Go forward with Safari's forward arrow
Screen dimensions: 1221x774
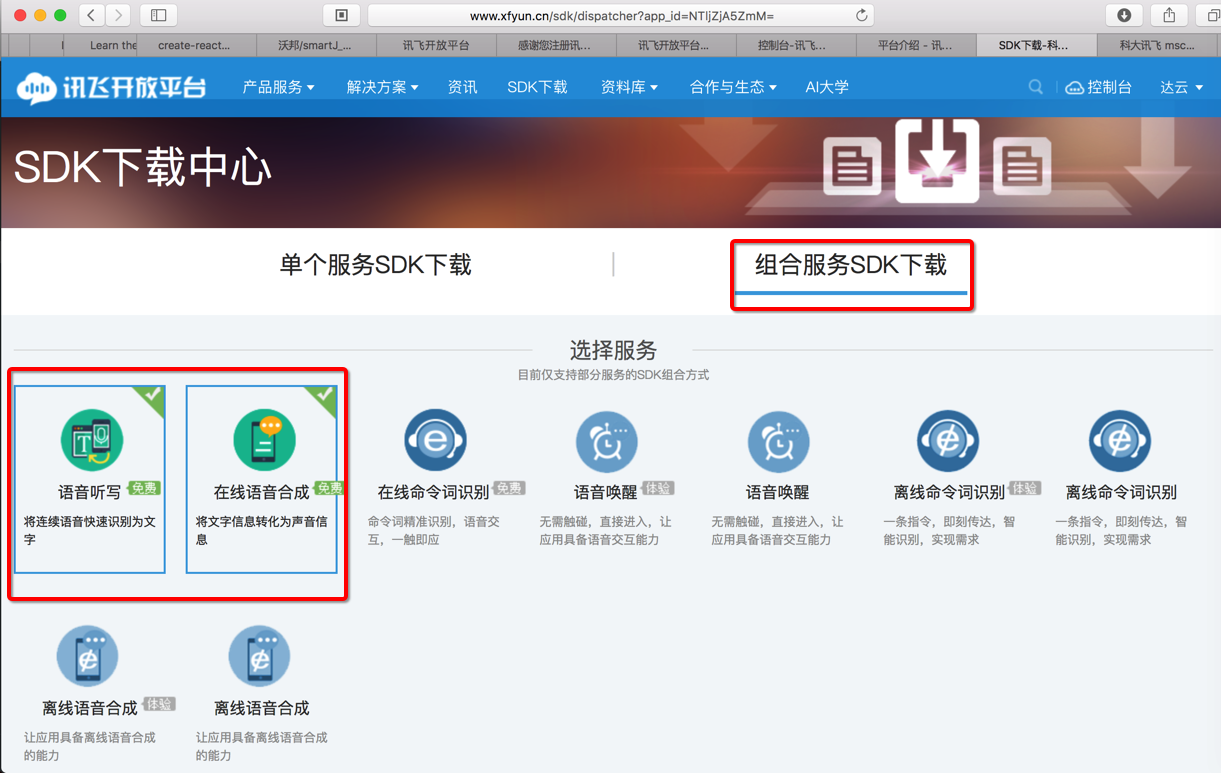click(119, 15)
